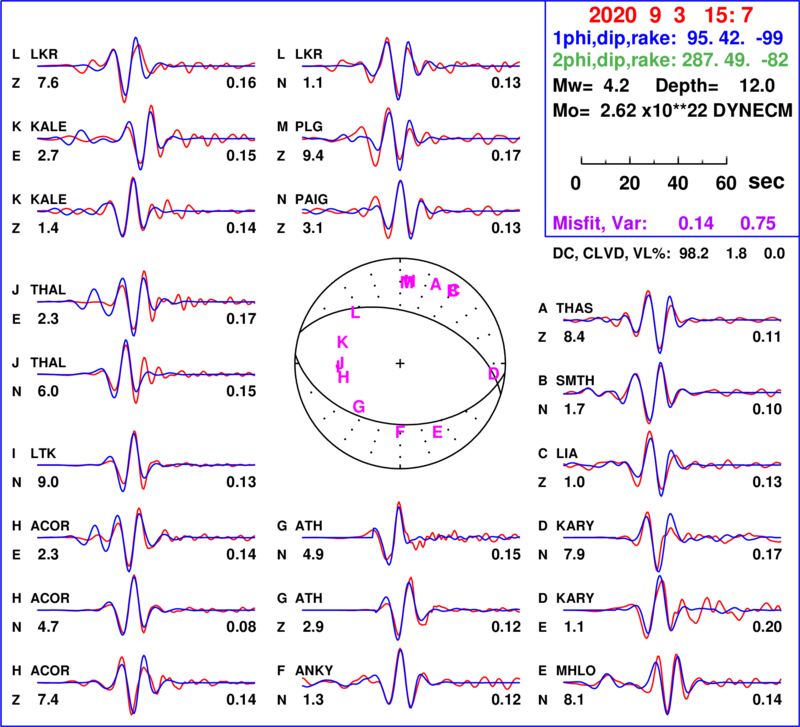
Task: Click the 'ANKY' station label
Action: 314,670
